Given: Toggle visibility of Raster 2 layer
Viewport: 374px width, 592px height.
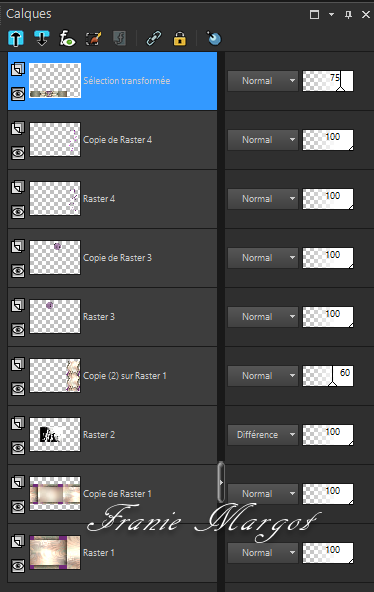Looking at the screenshot, I should (18, 448).
